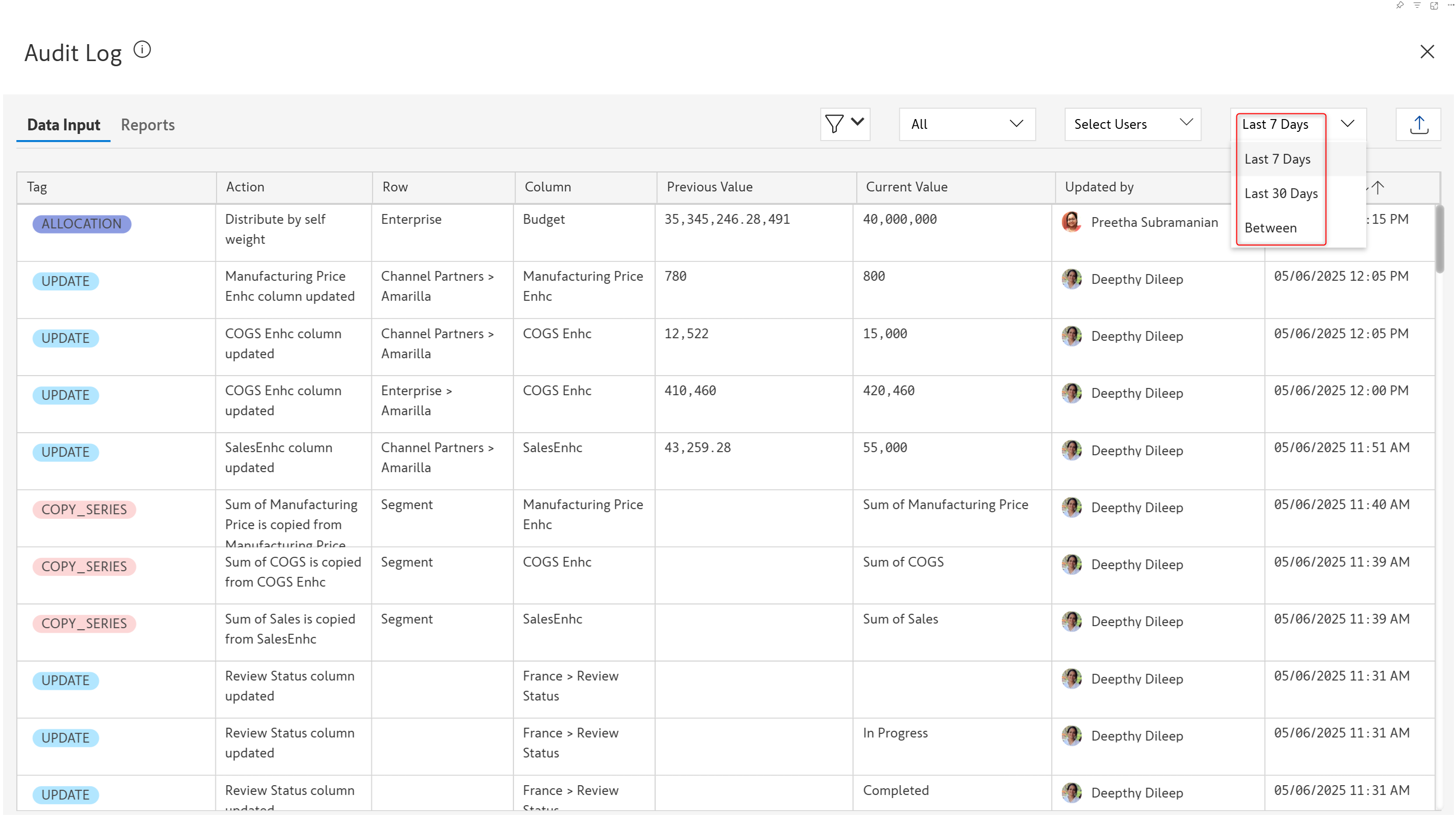The width and height of the screenshot is (1456, 818).
Task: Open the more options ellipsis
Action: click(x=1450, y=5)
